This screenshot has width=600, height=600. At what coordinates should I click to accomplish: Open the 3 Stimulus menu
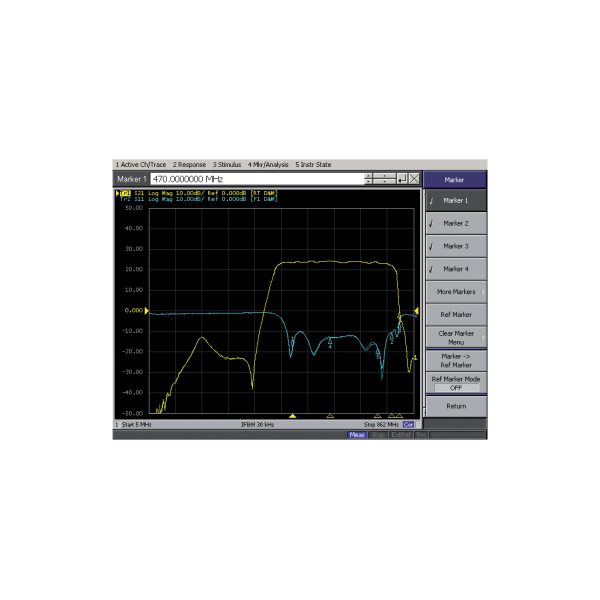(227, 165)
